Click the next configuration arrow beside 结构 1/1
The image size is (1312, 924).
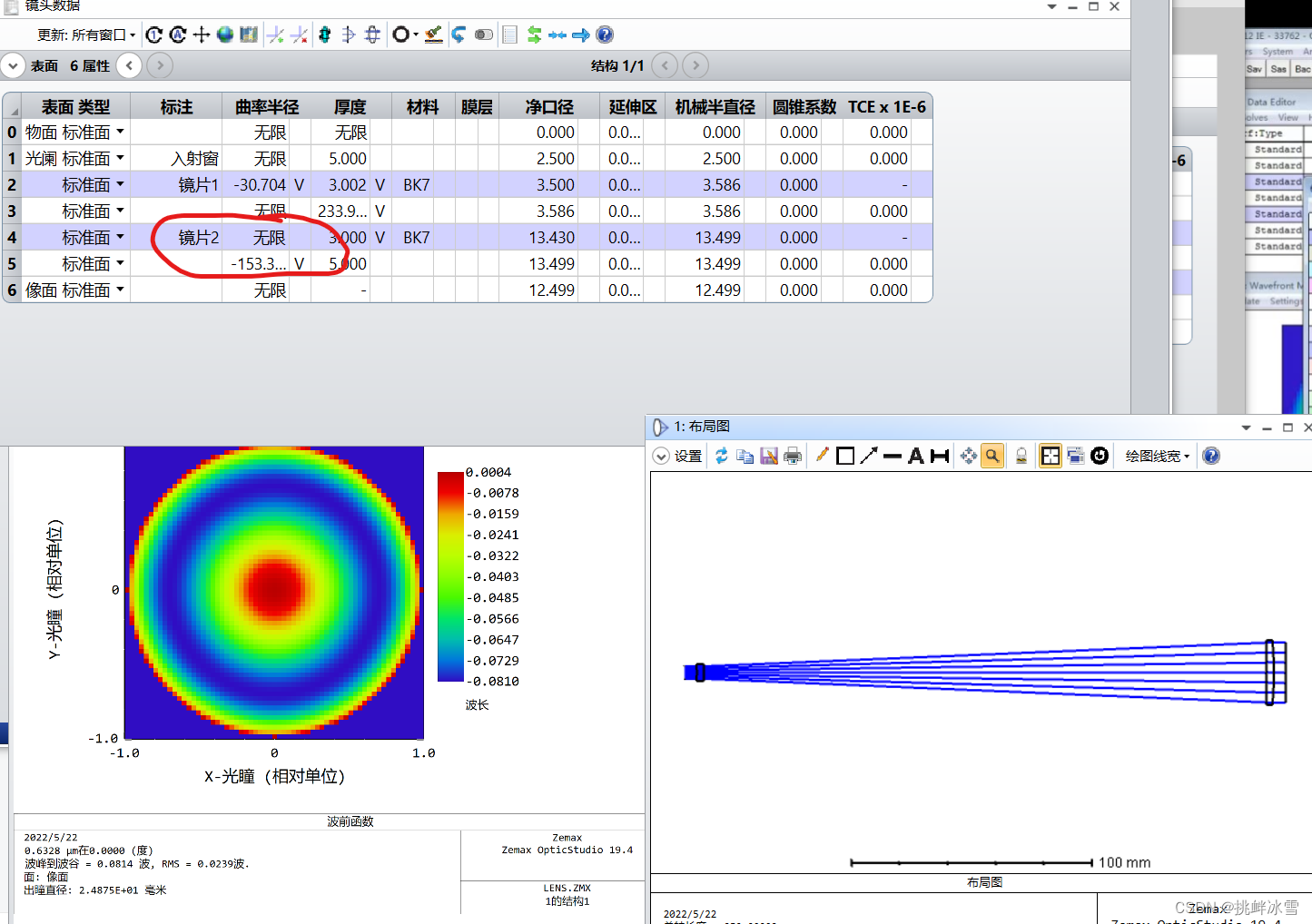(695, 65)
